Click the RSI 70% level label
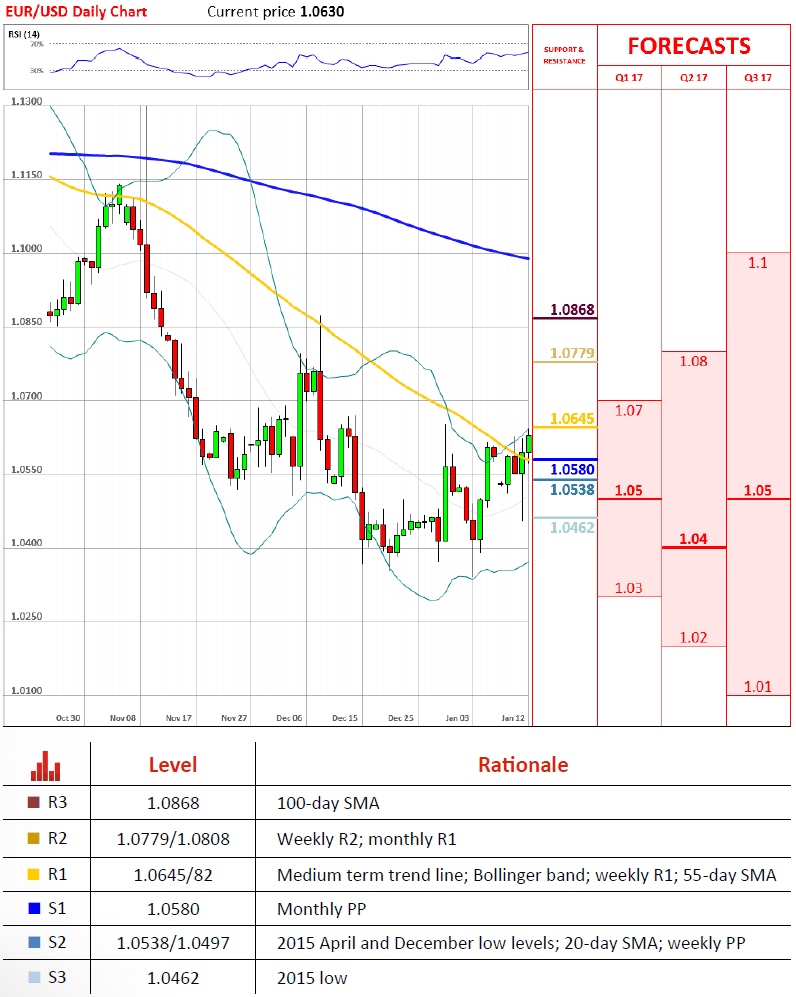 click(x=38, y=44)
